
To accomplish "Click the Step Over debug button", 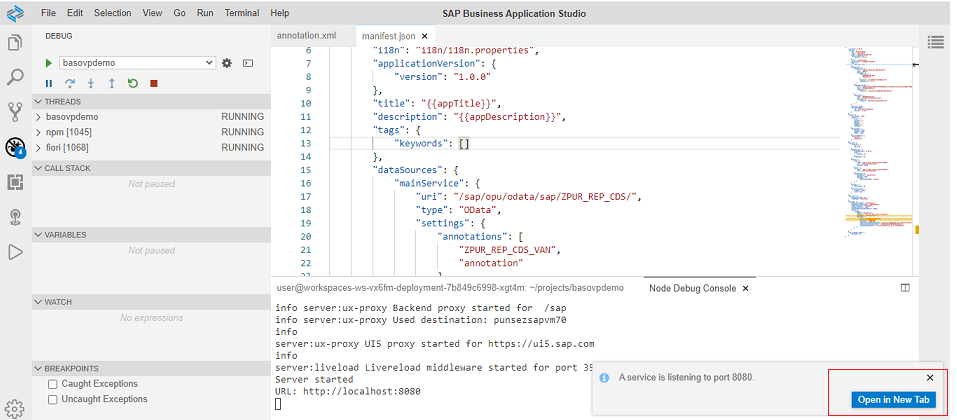I will pyautogui.click(x=70, y=84).
